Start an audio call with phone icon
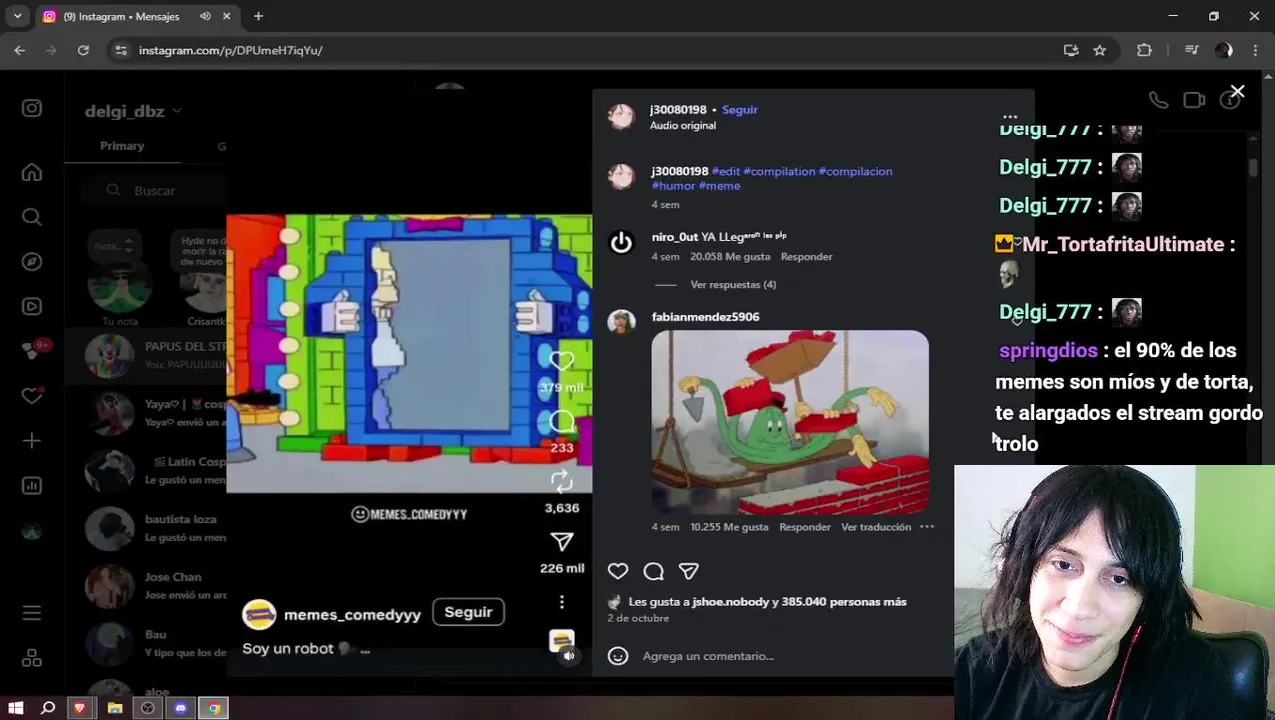 coord(1158,100)
